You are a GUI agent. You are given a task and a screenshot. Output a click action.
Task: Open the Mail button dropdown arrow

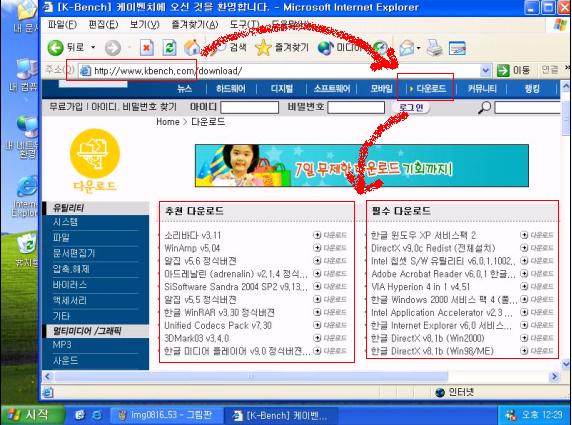point(418,48)
